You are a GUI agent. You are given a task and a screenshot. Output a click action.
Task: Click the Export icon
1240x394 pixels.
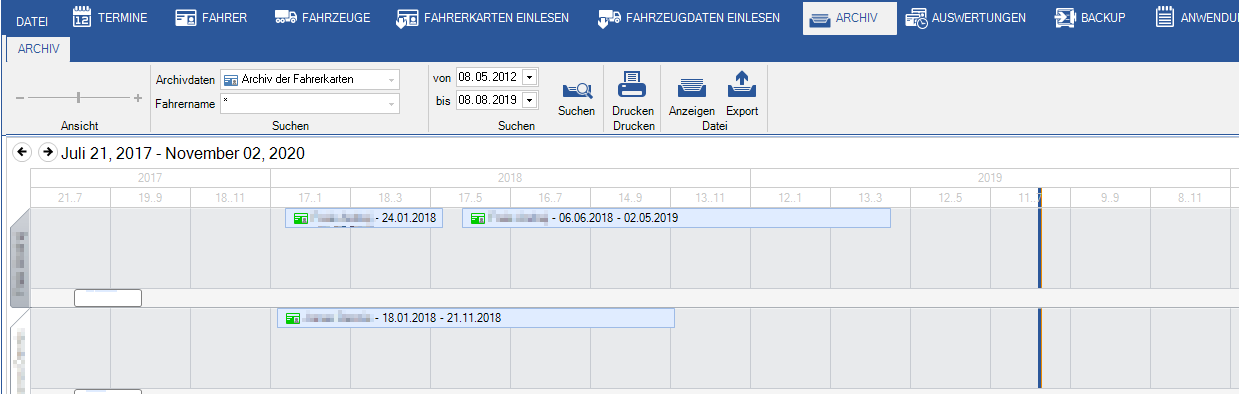tap(742, 84)
